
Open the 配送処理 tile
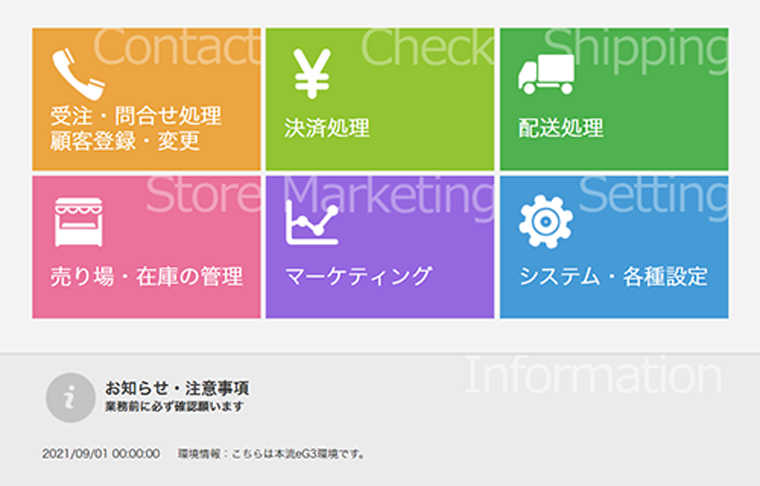614,99
